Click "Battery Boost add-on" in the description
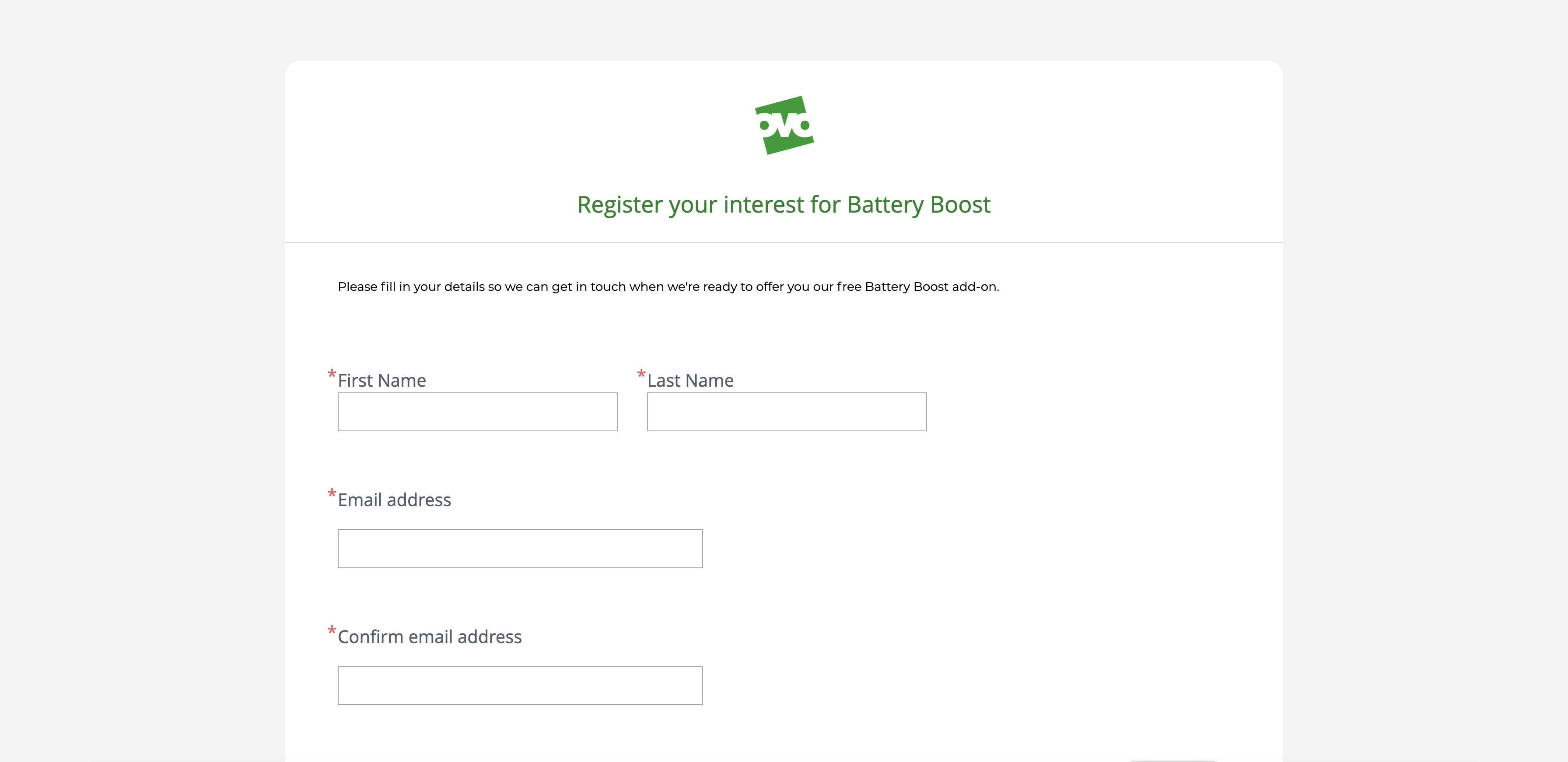1568x762 pixels. pos(931,287)
